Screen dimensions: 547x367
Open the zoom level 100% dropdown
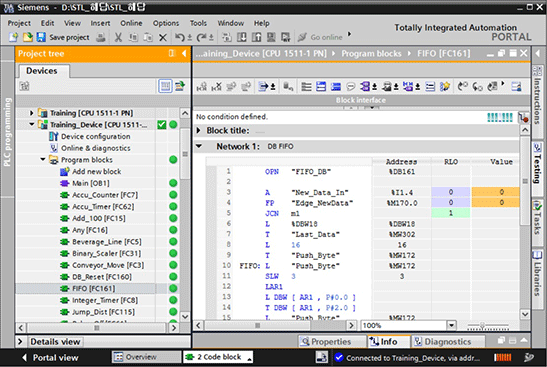click(451, 325)
